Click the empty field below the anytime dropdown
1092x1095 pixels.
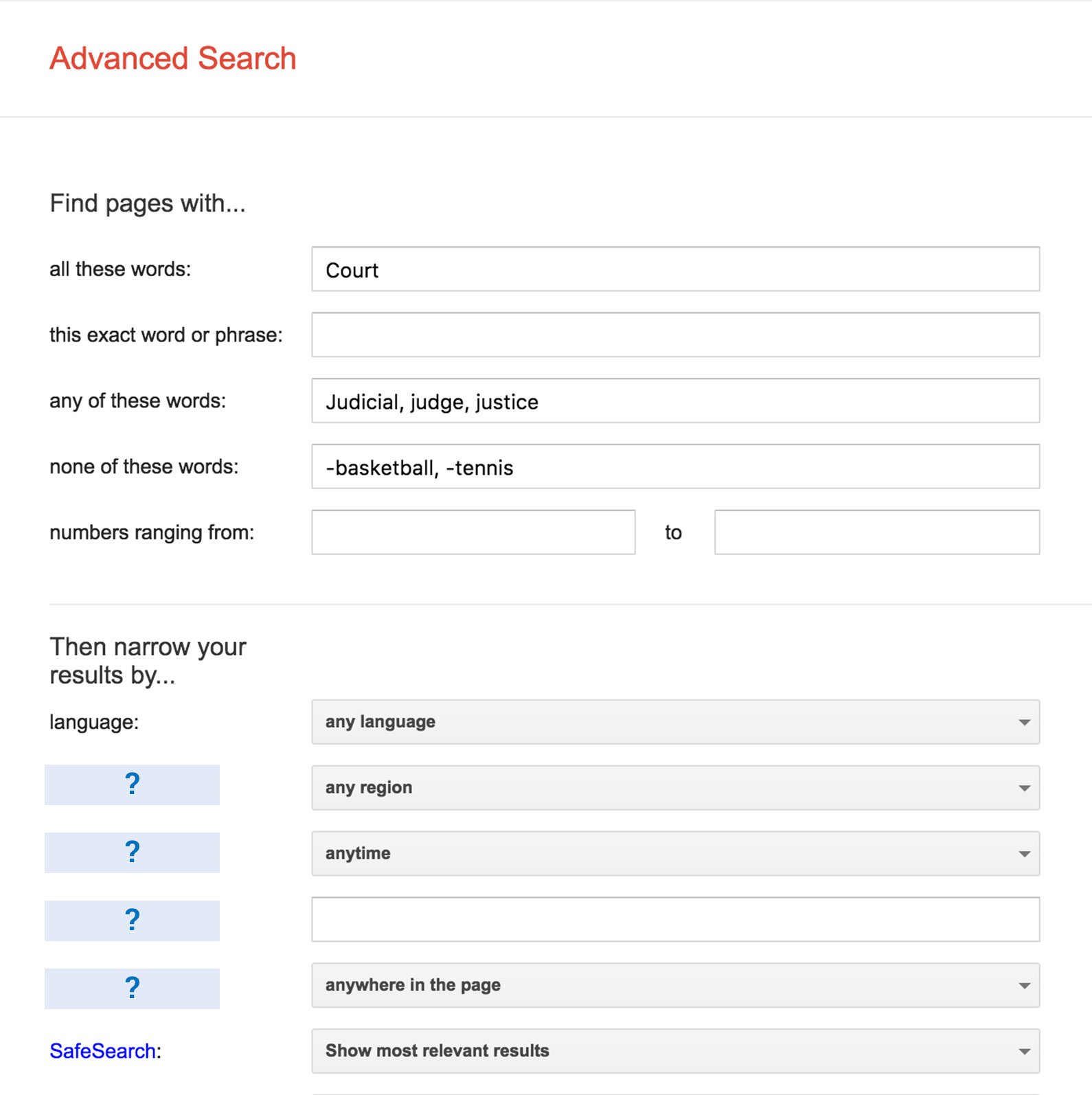pos(676,919)
